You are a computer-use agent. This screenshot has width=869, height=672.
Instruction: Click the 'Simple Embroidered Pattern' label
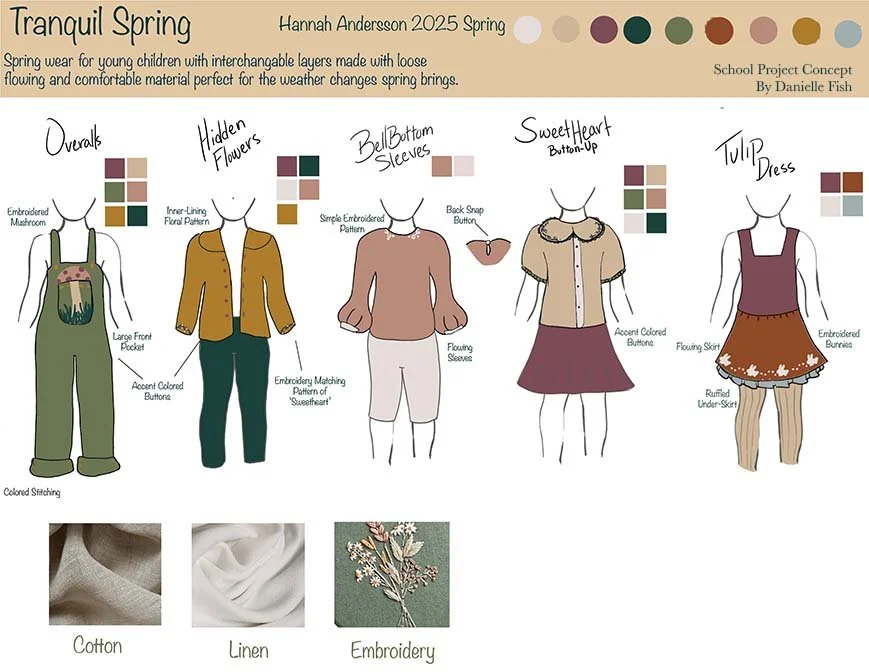[352, 223]
